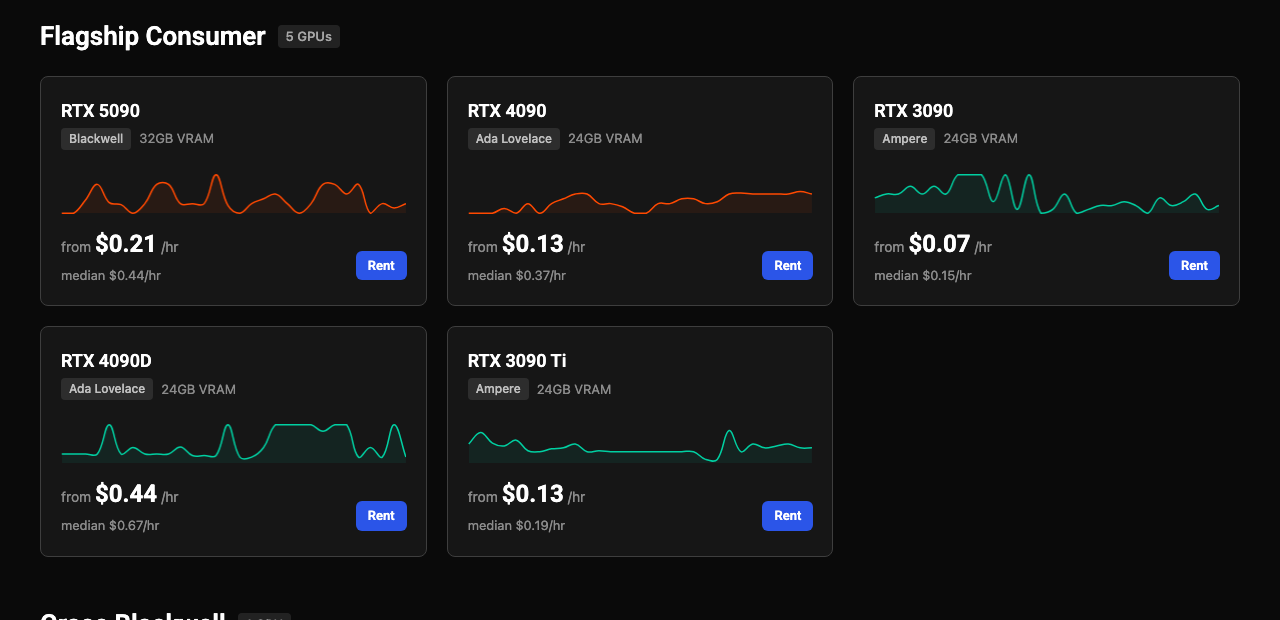Click the Ampere tag on RTX 3090 Ti

coord(498,389)
